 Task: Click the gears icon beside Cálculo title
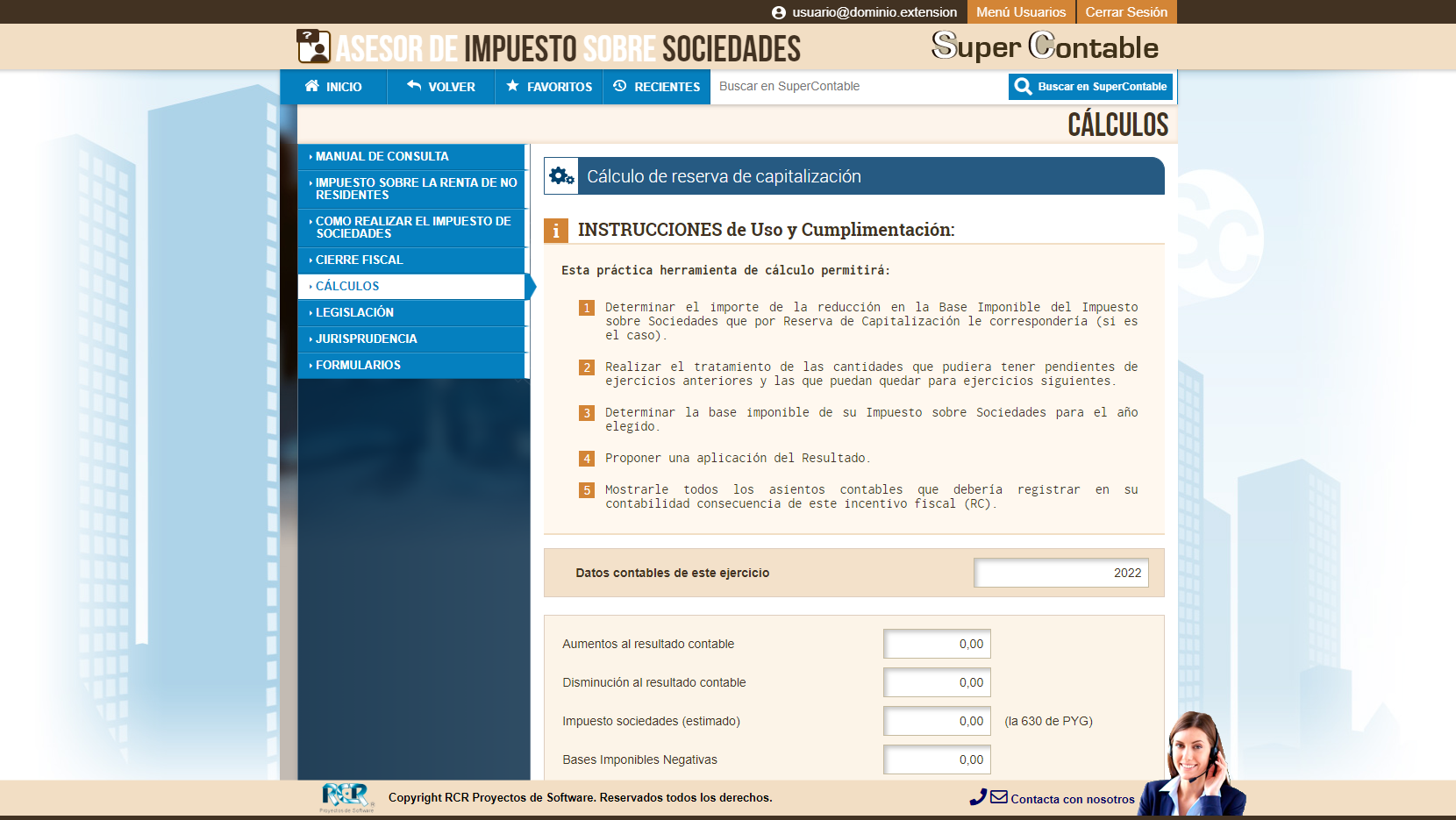click(561, 176)
